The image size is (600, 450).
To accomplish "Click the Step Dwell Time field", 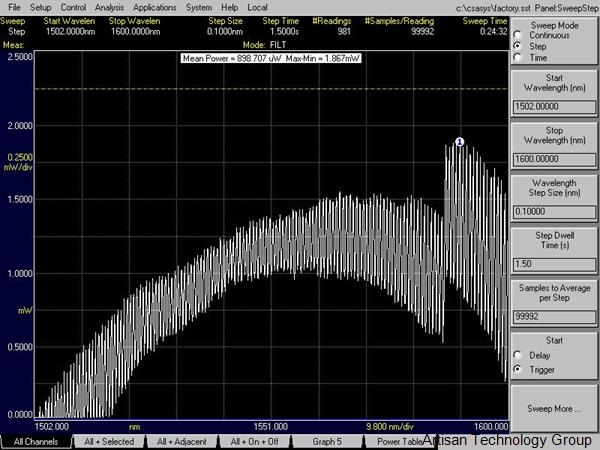I will pos(553,262).
